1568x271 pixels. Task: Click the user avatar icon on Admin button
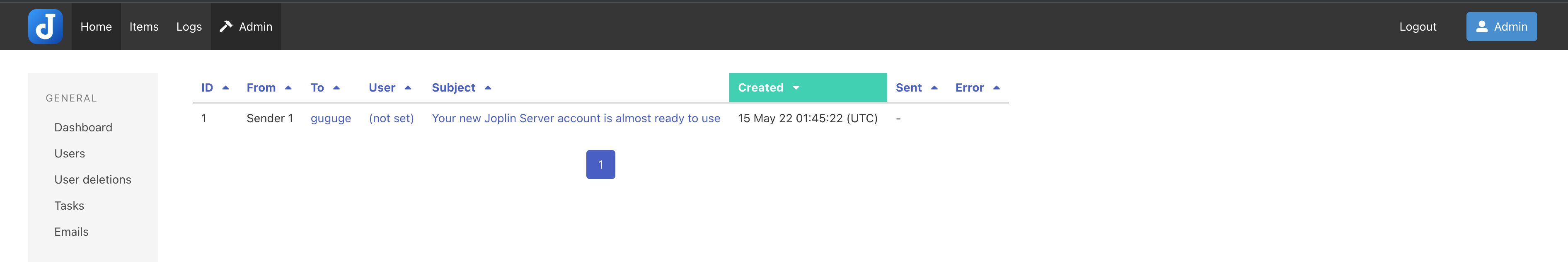pos(1481,27)
